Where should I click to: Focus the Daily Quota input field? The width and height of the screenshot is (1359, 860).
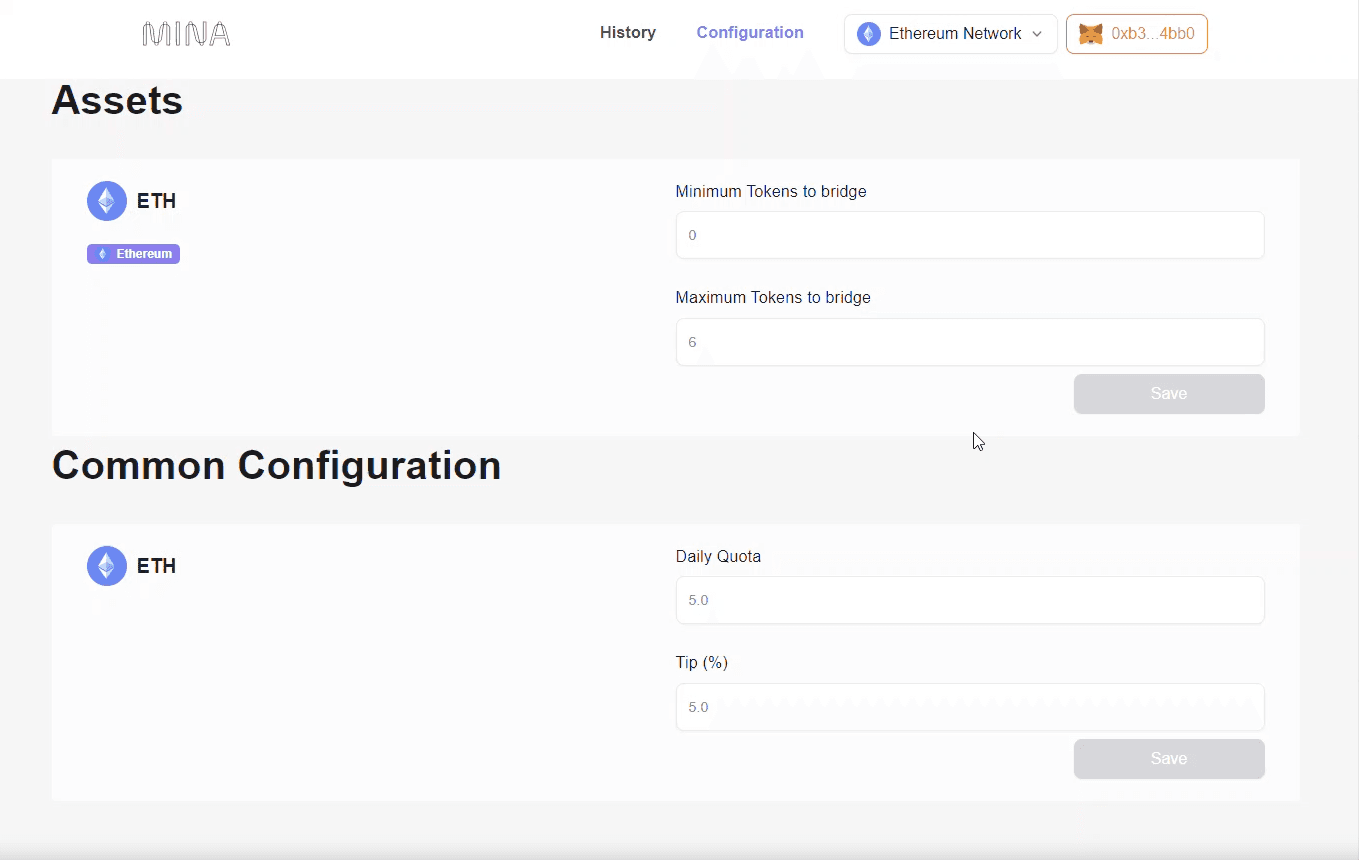point(970,600)
